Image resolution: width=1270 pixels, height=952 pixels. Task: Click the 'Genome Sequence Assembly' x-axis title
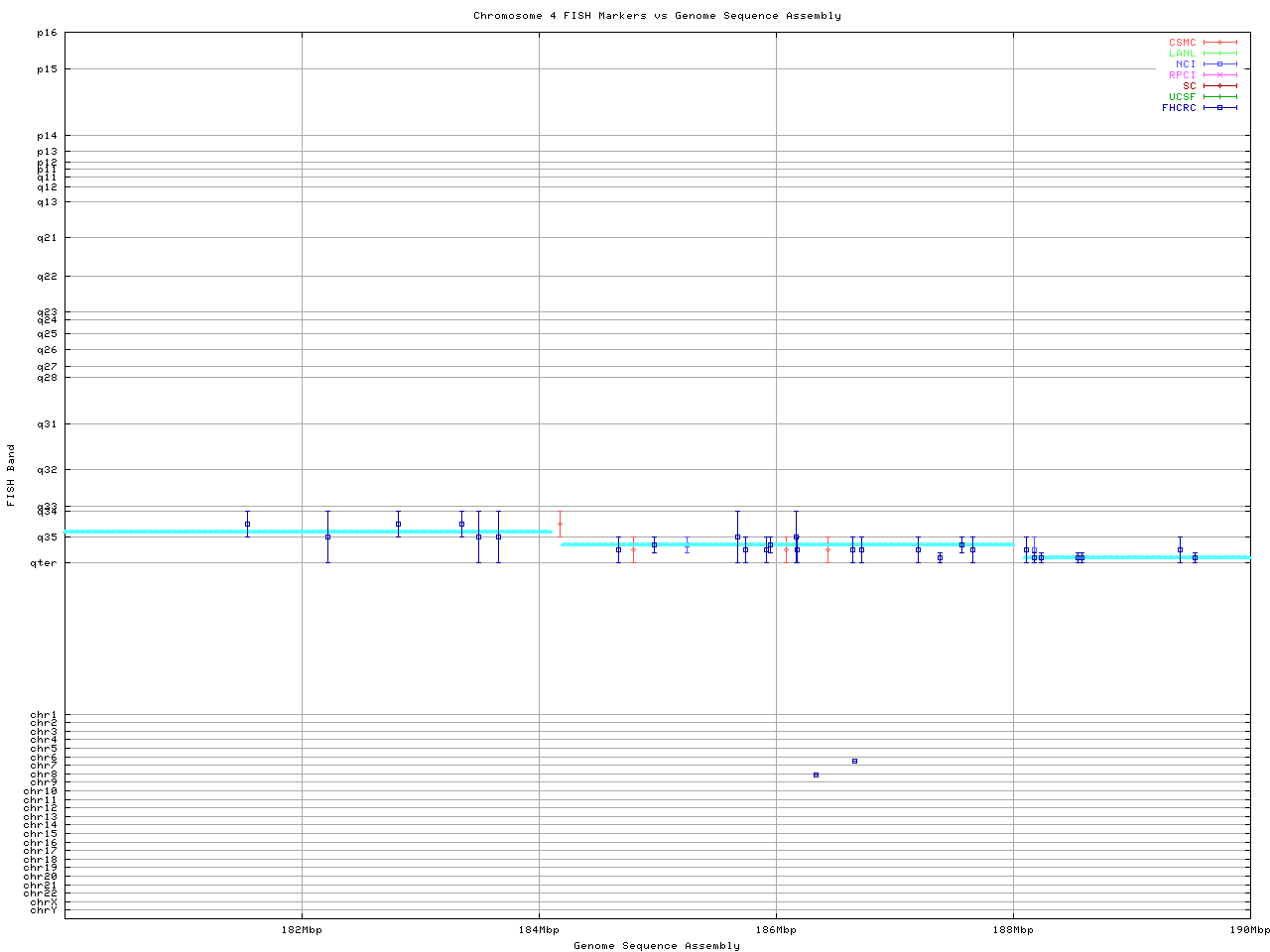[657, 945]
